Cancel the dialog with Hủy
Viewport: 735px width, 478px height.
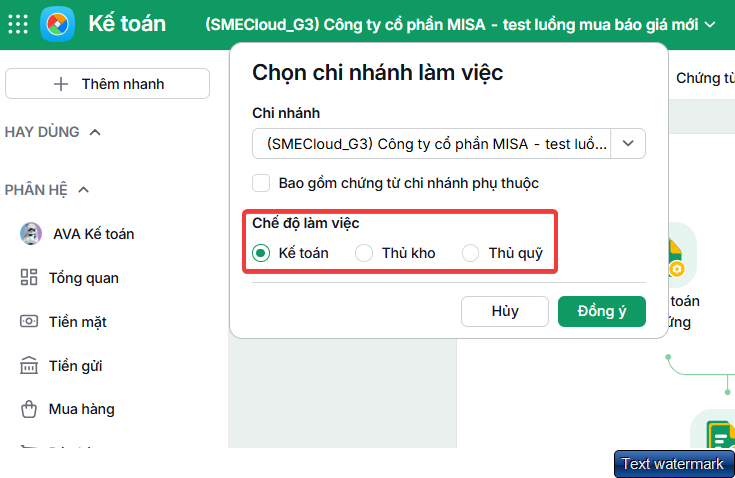pyautogui.click(x=505, y=311)
